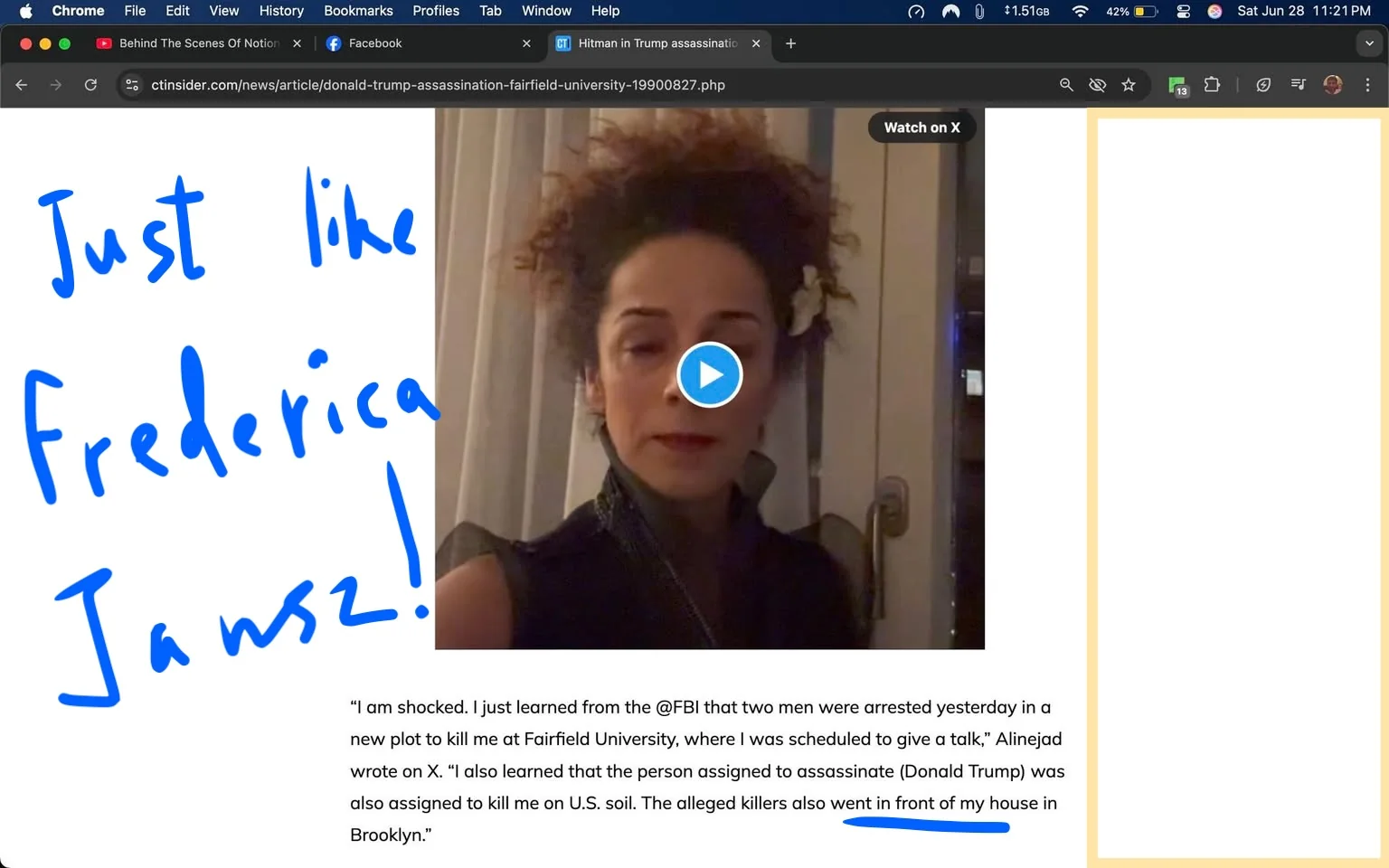Open the Extensions puzzle icon
1389x868 pixels.
[x=1212, y=85]
